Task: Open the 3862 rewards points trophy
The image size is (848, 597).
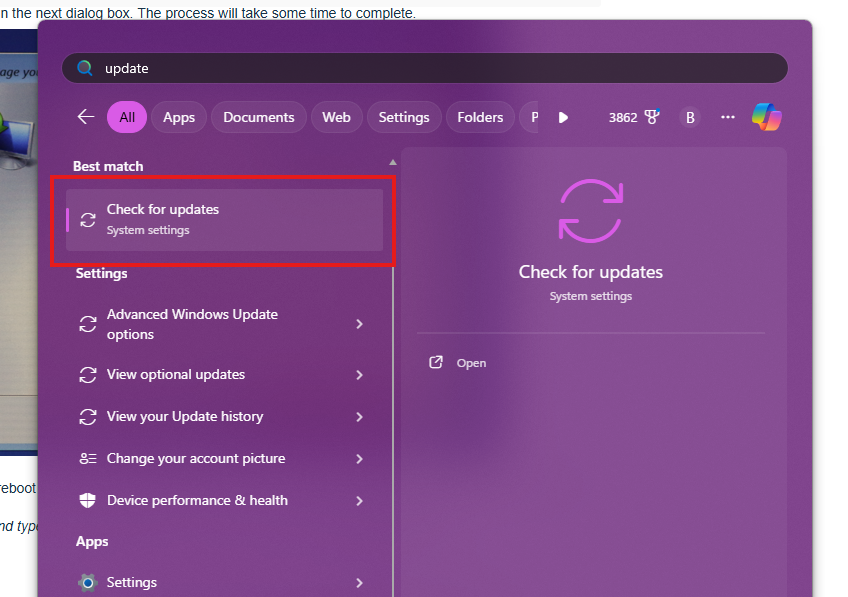Action: pos(634,117)
